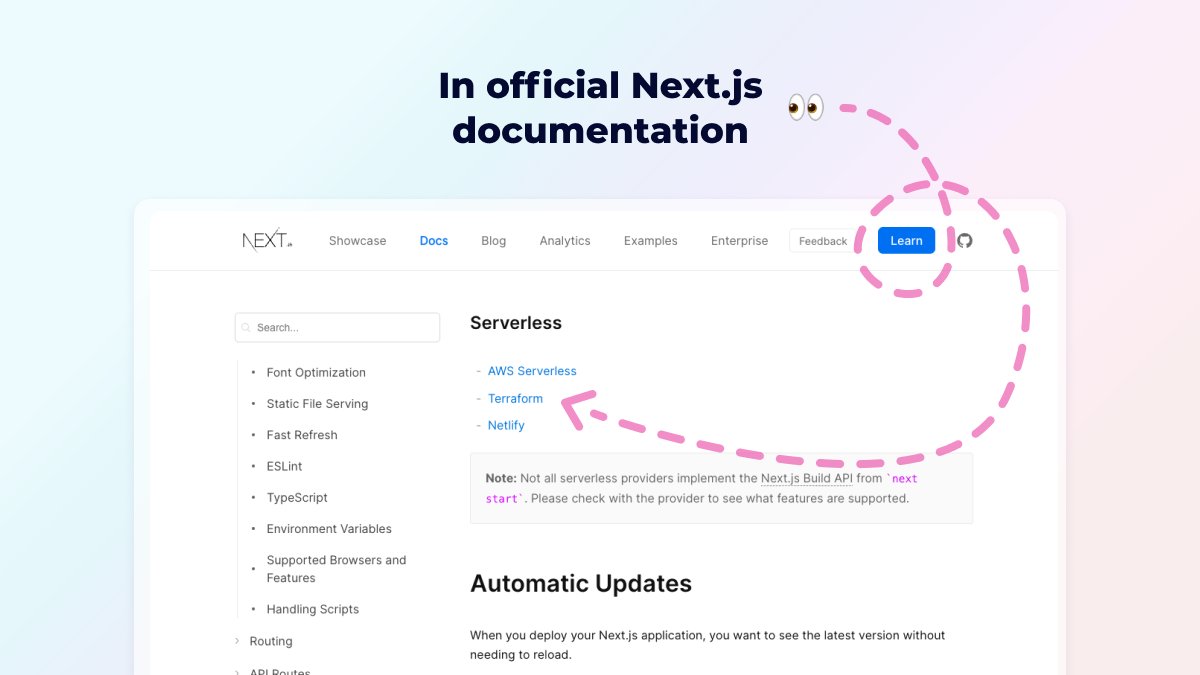Image resolution: width=1200 pixels, height=675 pixels.
Task: Open Supported Browsers and Features item
Action: [336, 569]
